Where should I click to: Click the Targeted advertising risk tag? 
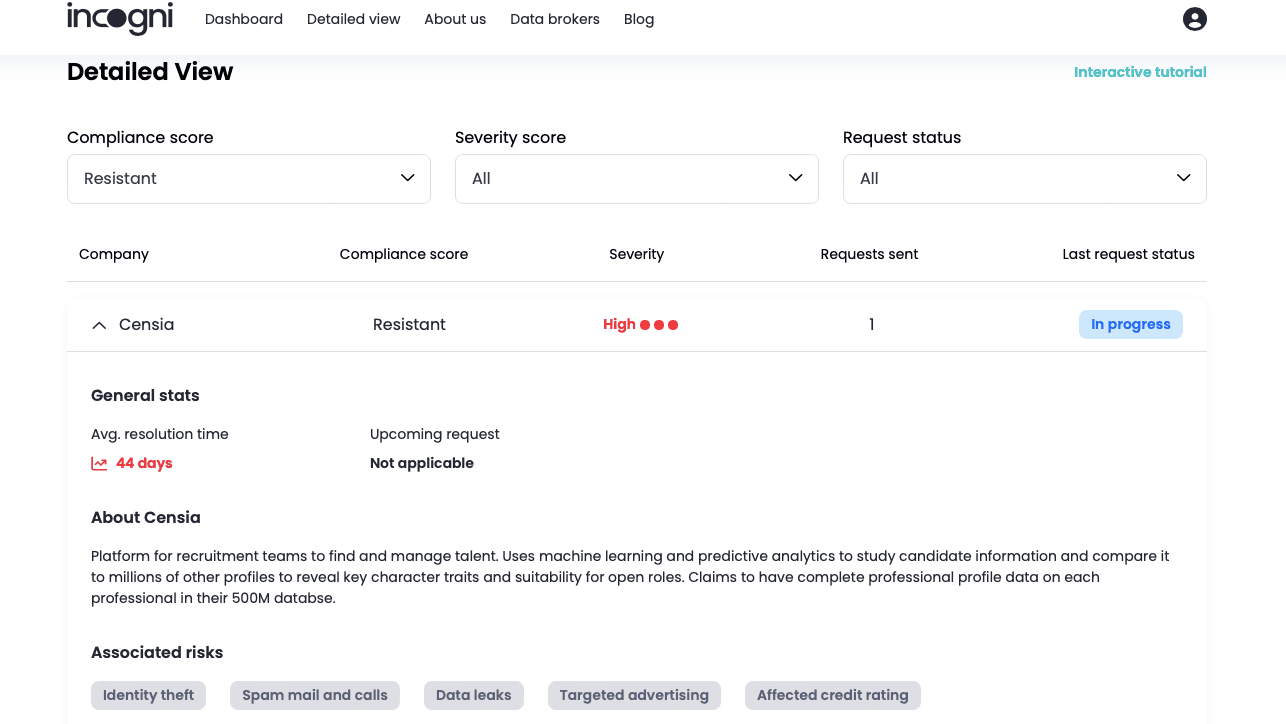click(x=634, y=695)
